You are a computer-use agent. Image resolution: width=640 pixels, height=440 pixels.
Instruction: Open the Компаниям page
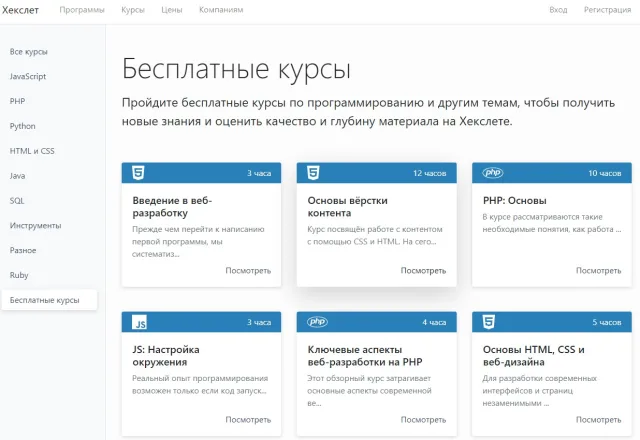point(221,10)
